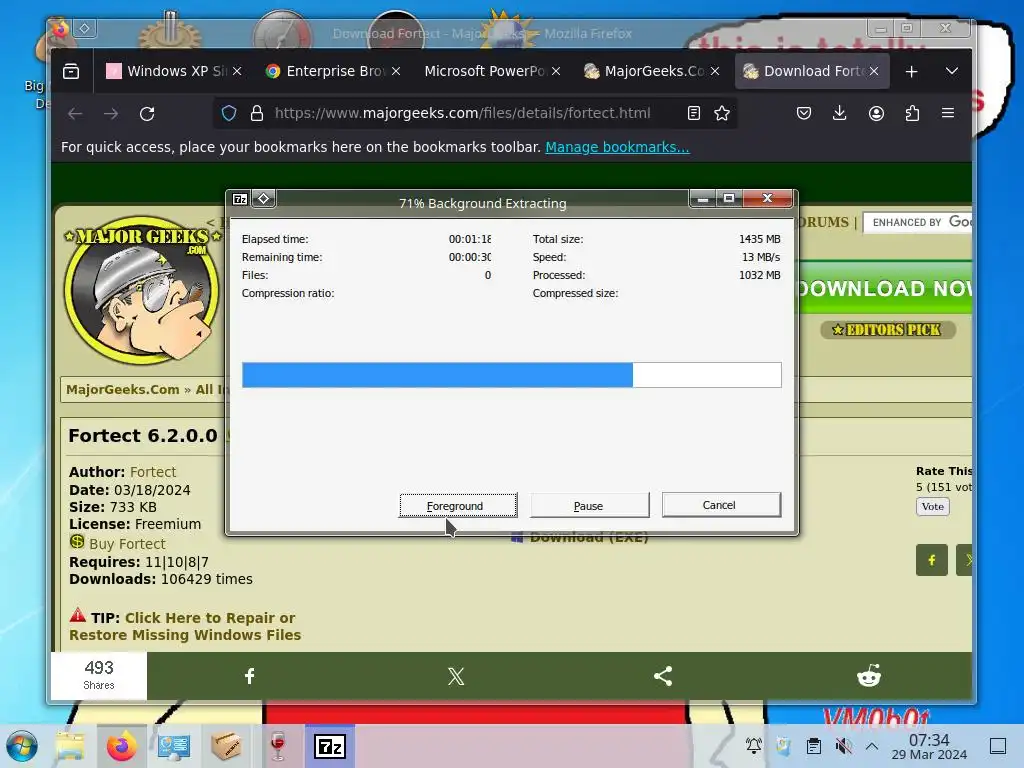Click Firefox icon in taskbar
1024x768 pixels.
tap(121, 746)
